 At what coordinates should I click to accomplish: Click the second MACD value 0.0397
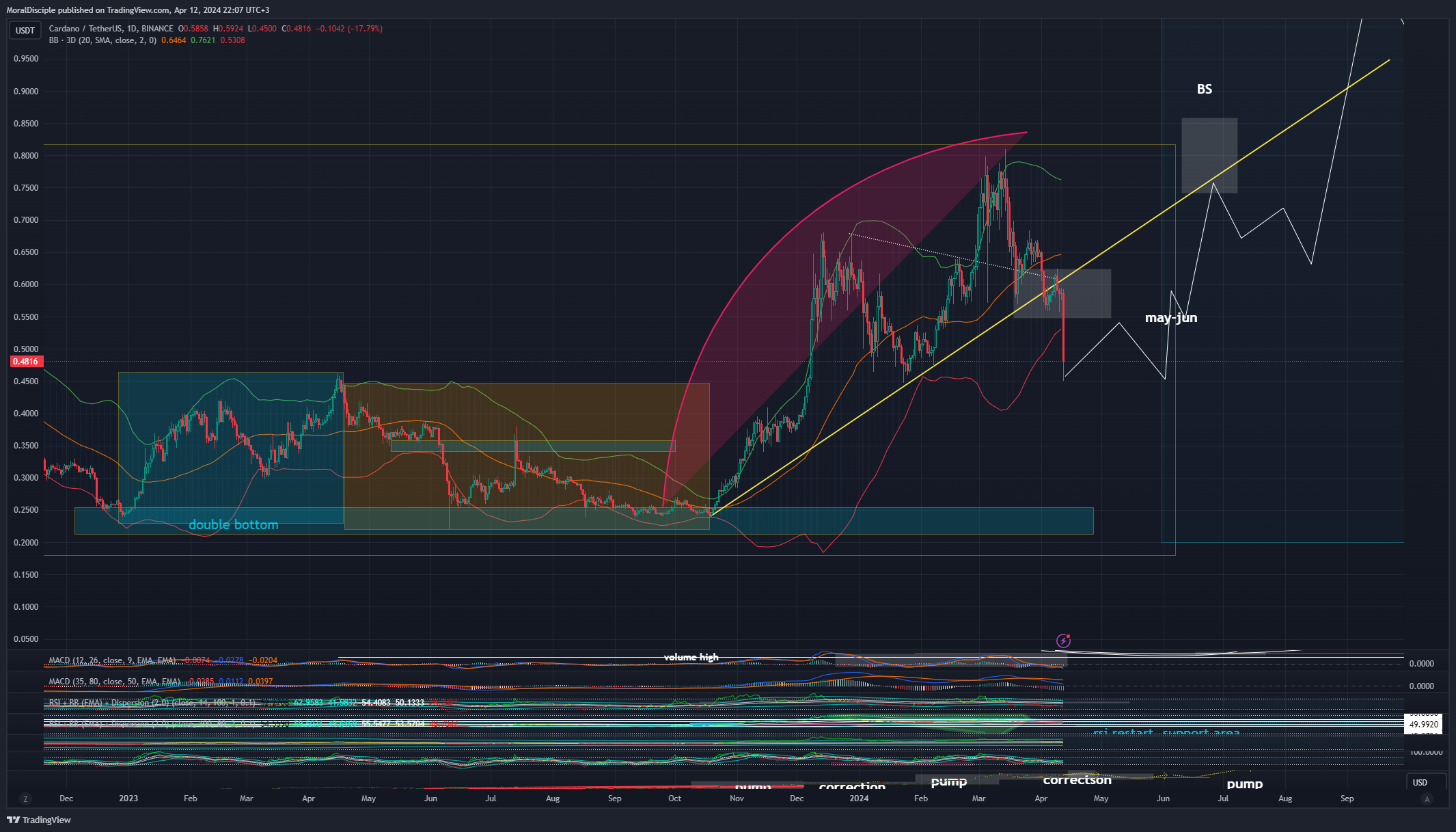260,682
